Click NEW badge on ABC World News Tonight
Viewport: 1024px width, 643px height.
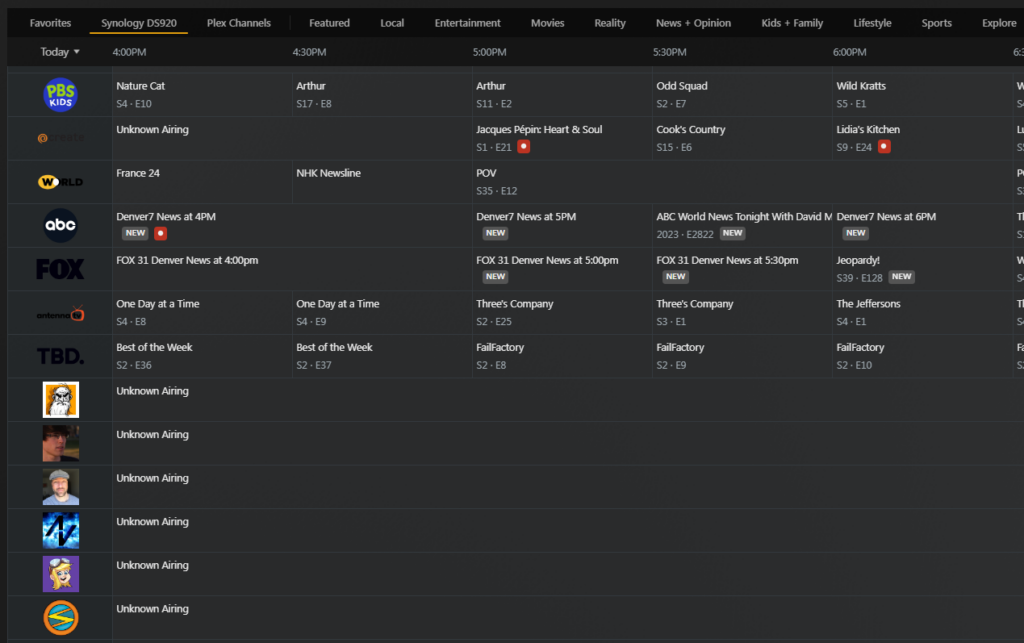click(733, 233)
